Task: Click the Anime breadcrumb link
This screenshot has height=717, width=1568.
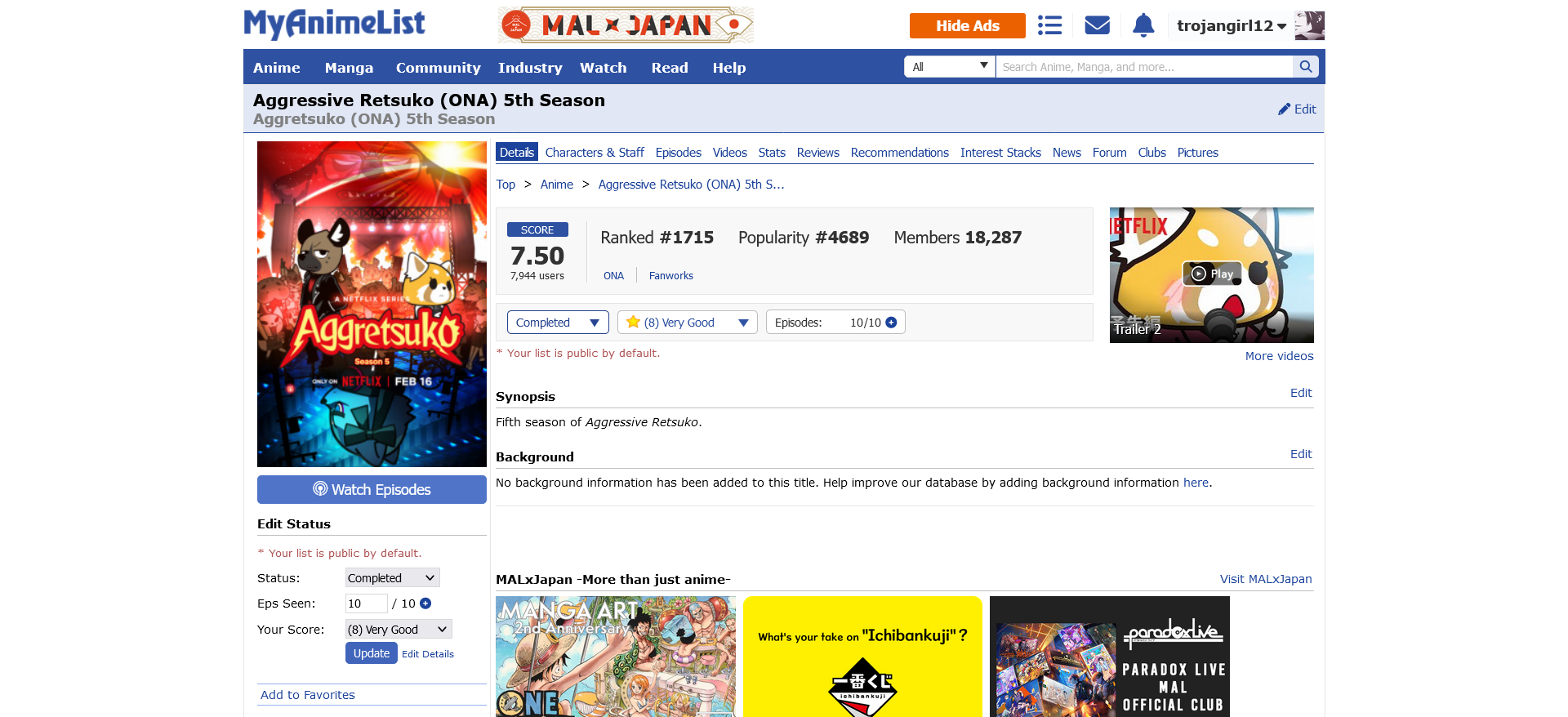Action: coord(556,185)
